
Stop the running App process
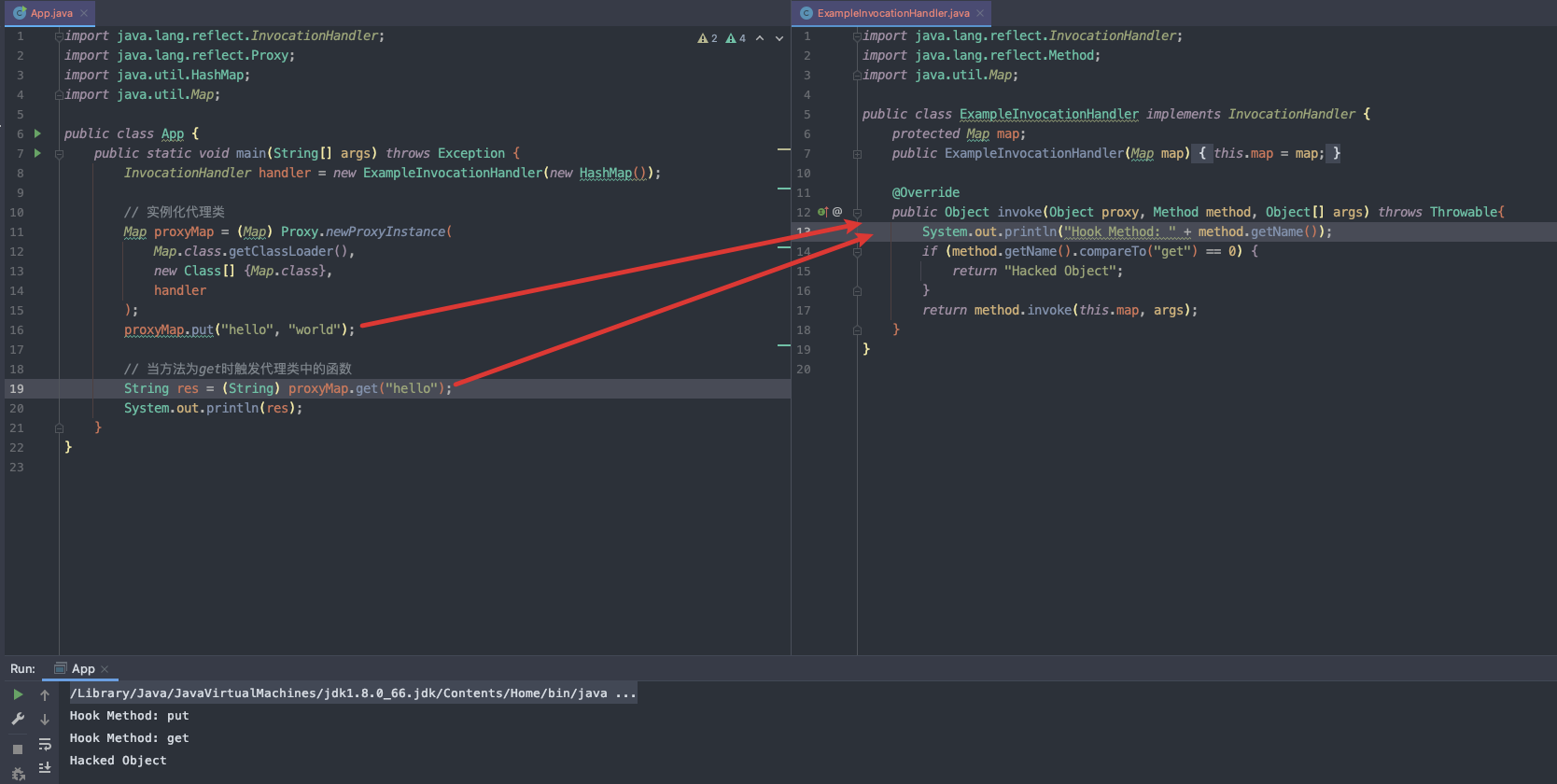click(18, 749)
